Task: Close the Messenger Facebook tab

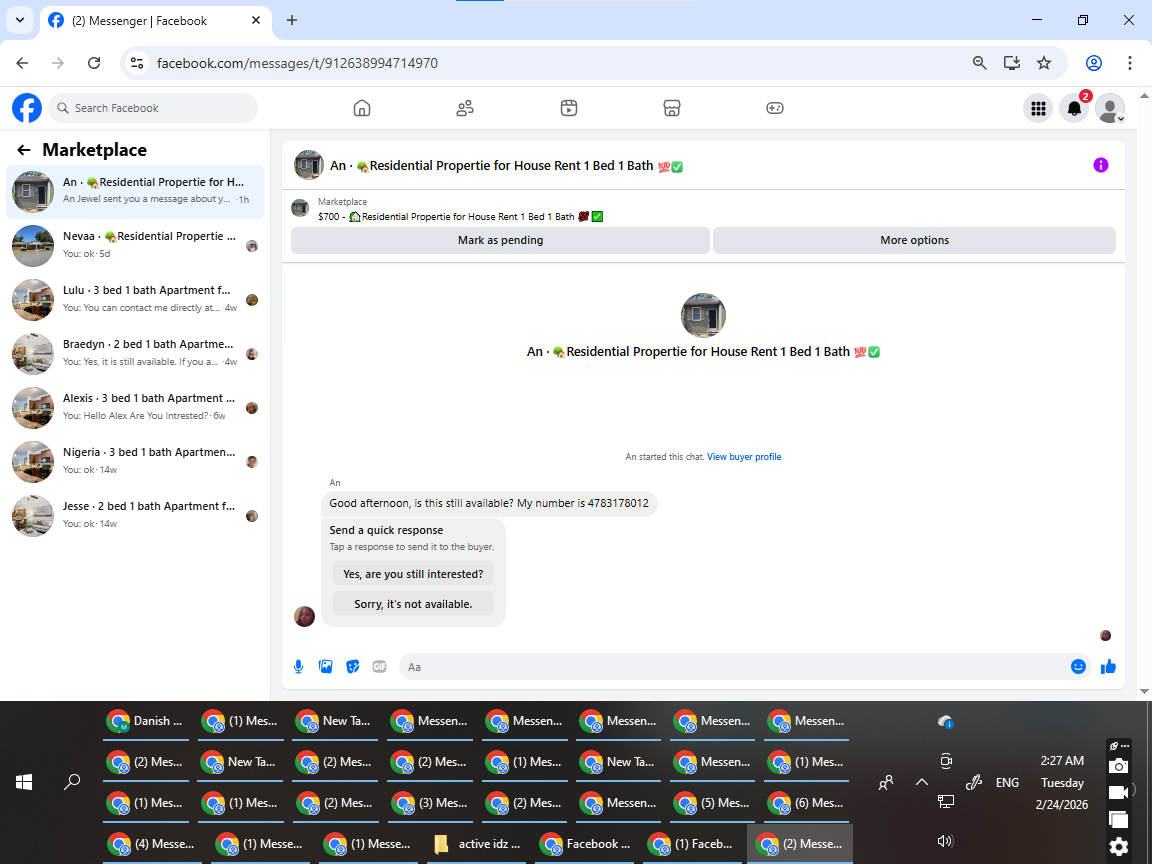Action: pyautogui.click(x=256, y=21)
